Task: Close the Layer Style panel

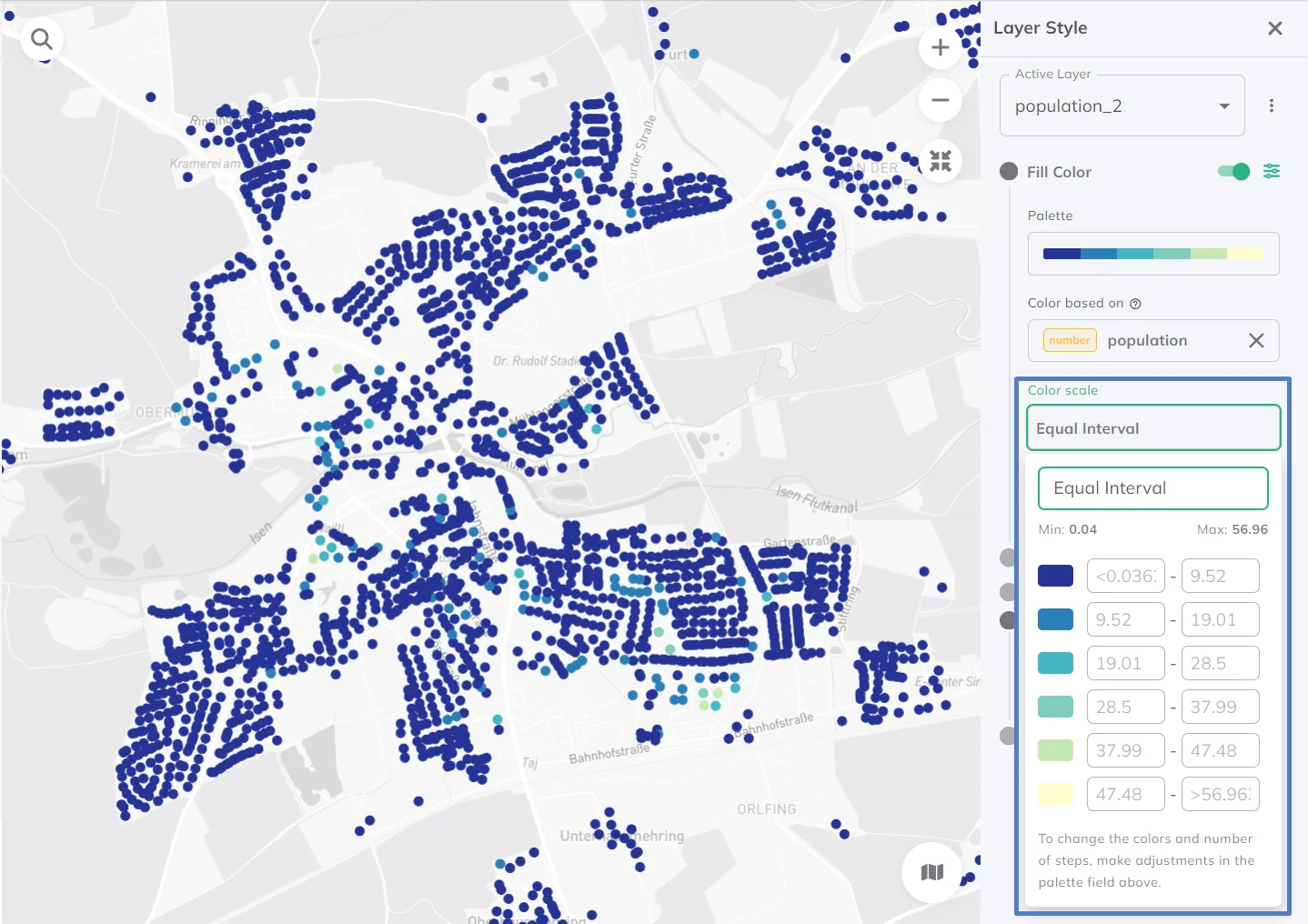Action: [x=1275, y=28]
